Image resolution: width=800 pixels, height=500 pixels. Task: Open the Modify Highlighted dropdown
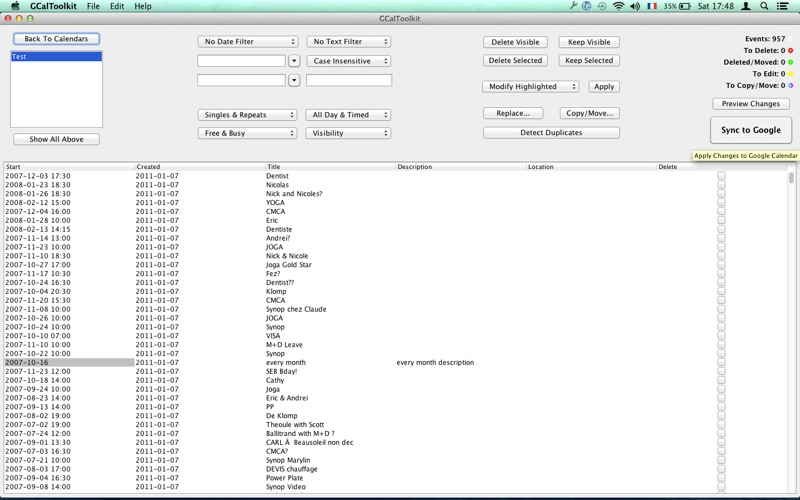[x=531, y=87]
